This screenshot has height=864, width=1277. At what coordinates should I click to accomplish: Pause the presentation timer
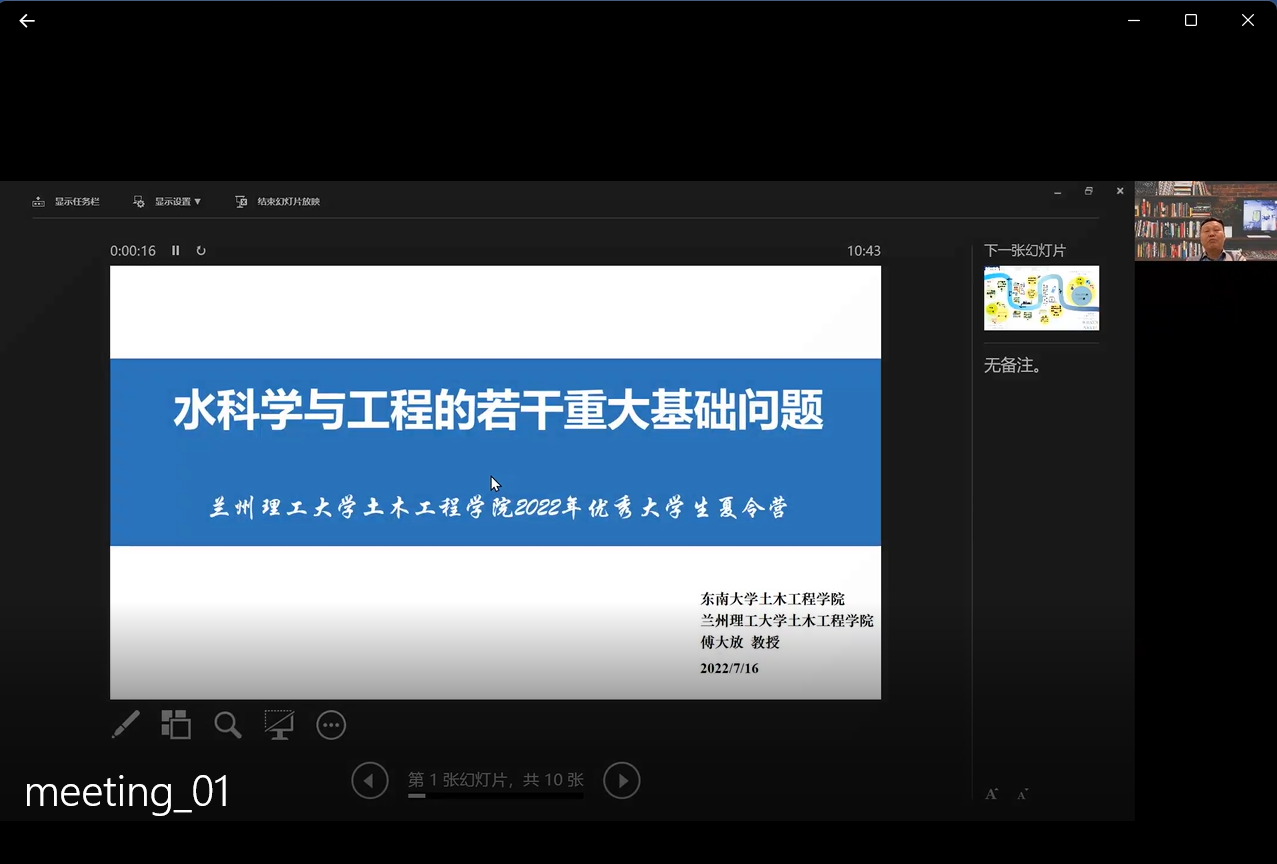[176, 251]
